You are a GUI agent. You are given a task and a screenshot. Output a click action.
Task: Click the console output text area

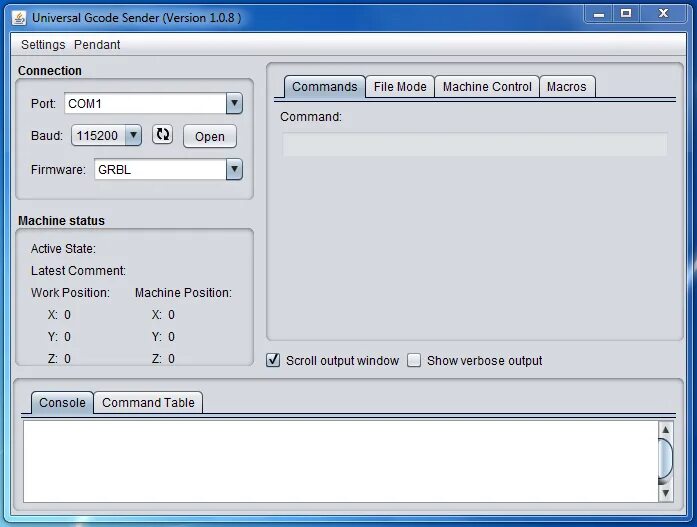[x=340, y=461]
